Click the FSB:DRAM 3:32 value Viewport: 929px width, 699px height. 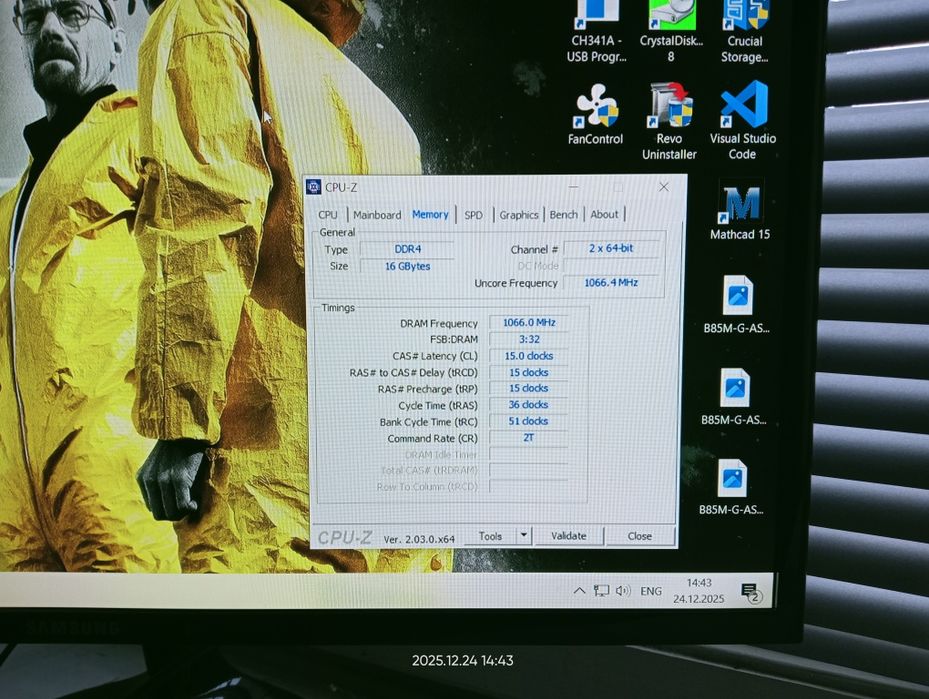[529, 339]
